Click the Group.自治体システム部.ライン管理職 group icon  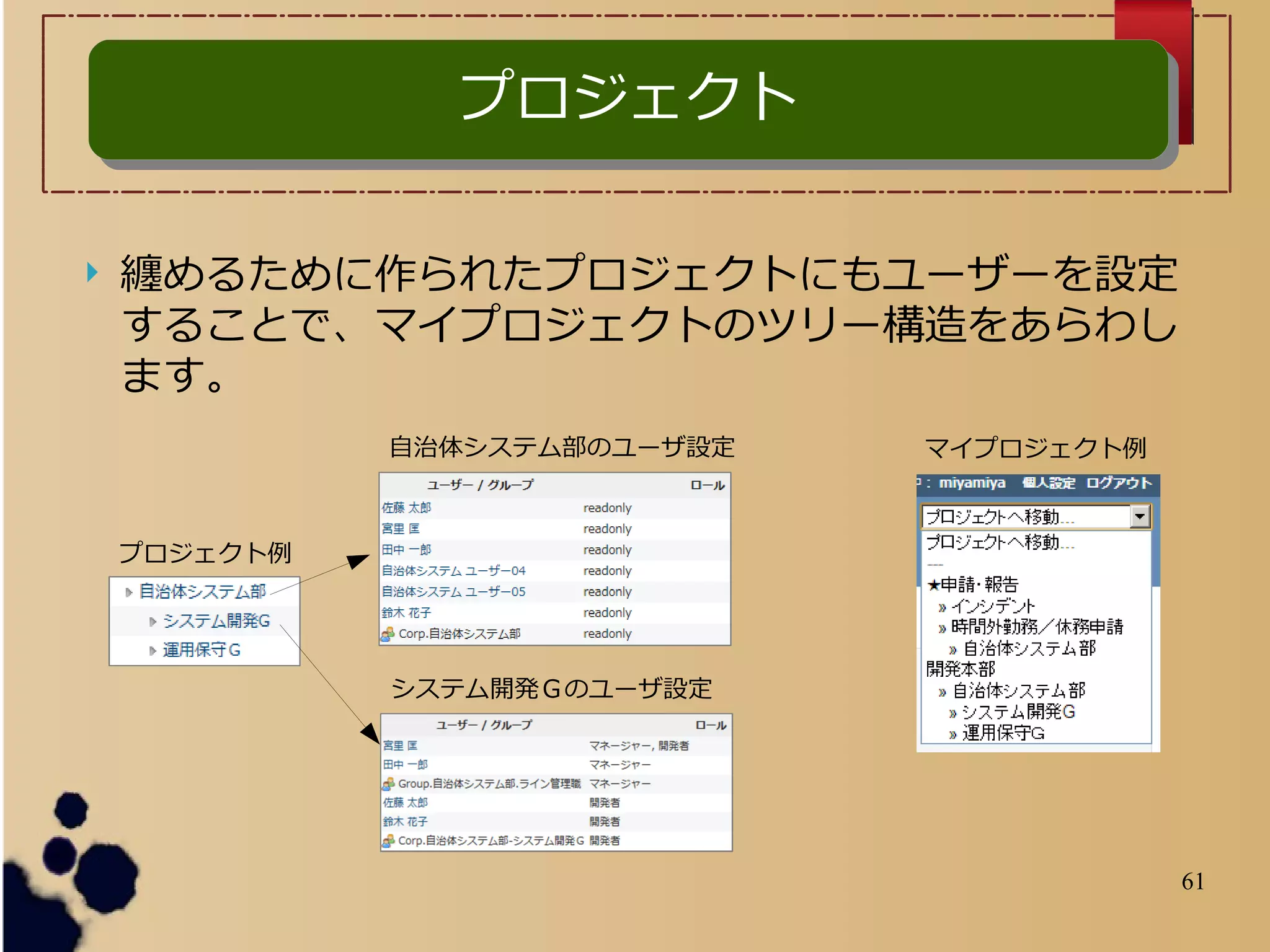388,784
